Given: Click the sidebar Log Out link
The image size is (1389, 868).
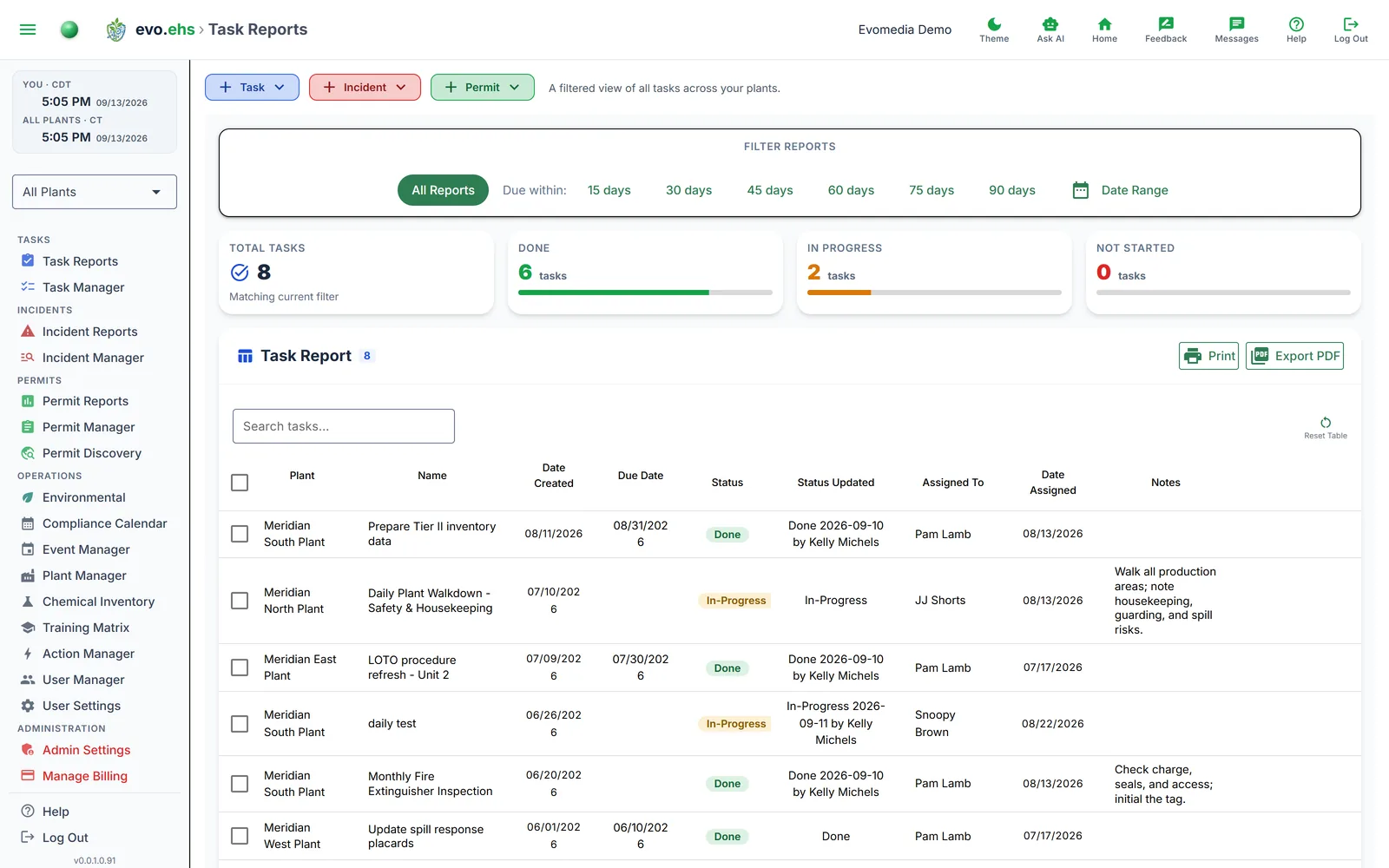Looking at the screenshot, I should [x=65, y=838].
